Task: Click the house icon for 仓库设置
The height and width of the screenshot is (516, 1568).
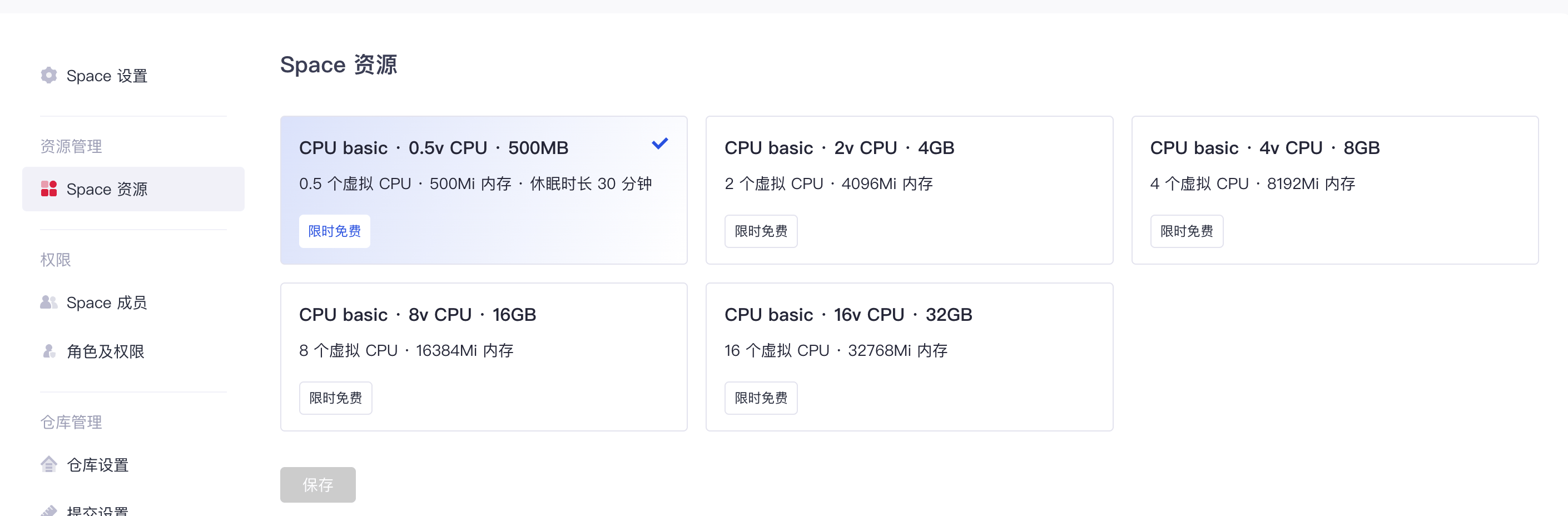Action: click(x=49, y=464)
